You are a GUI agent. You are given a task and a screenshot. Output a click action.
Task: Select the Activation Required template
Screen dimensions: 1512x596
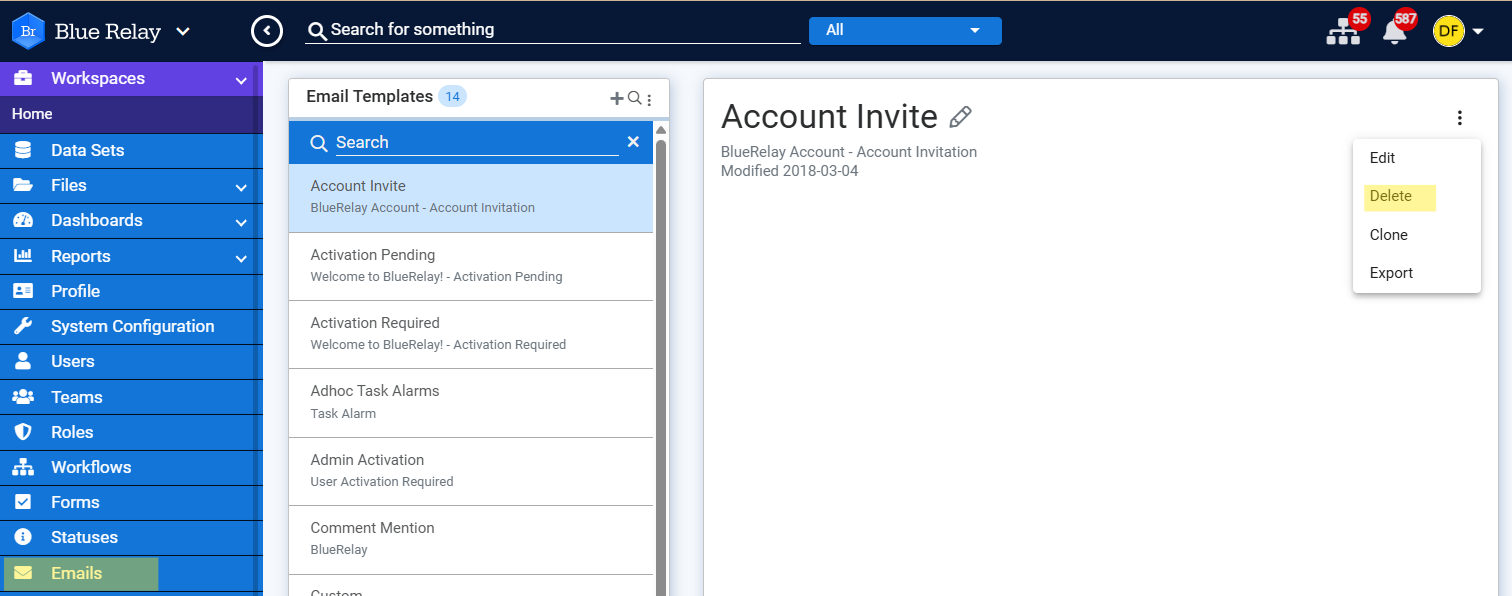coord(471,334)
